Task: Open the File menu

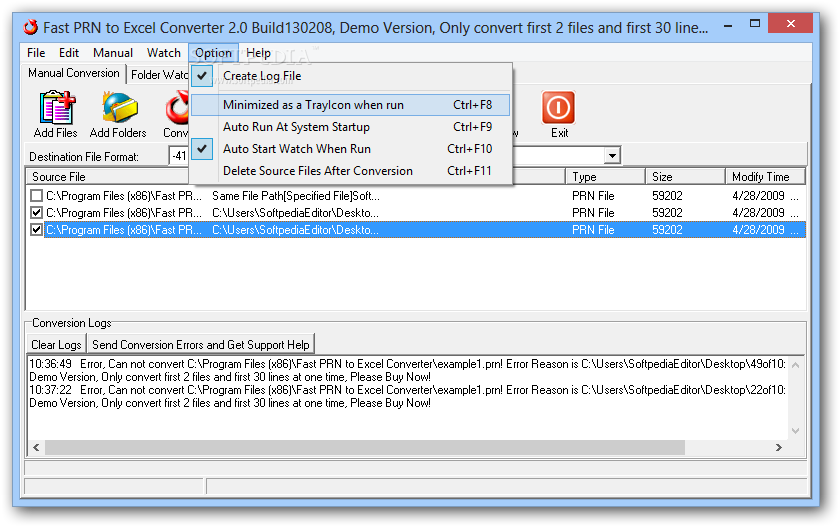Action: tap(36, 53)
